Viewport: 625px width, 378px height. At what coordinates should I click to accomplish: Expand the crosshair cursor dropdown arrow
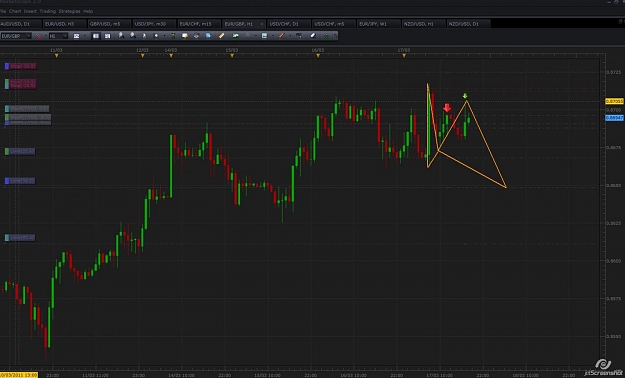pyautogui.click(x=164, y=36)
